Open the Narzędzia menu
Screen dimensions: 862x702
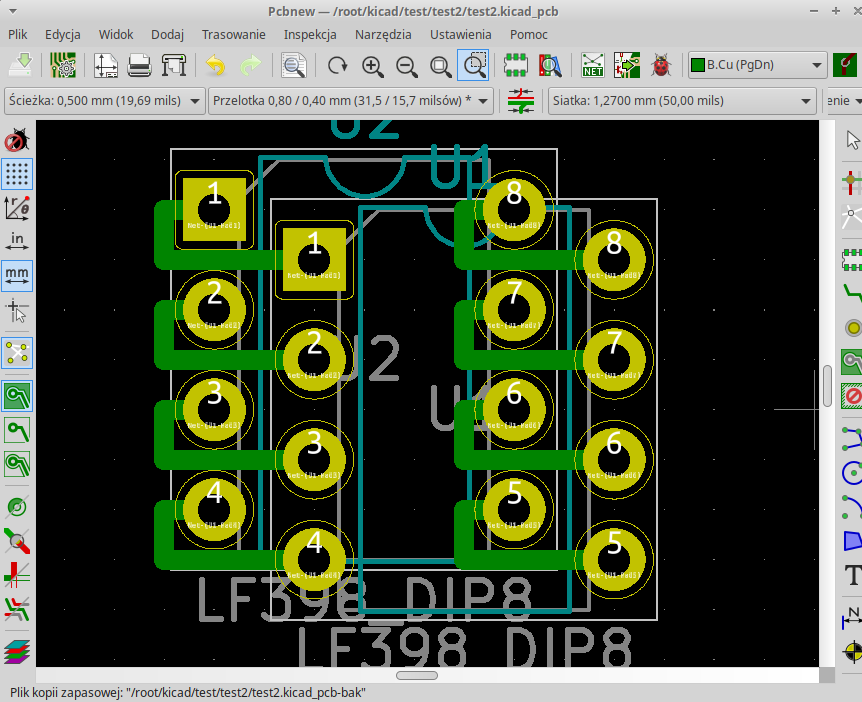pos(383,34)
